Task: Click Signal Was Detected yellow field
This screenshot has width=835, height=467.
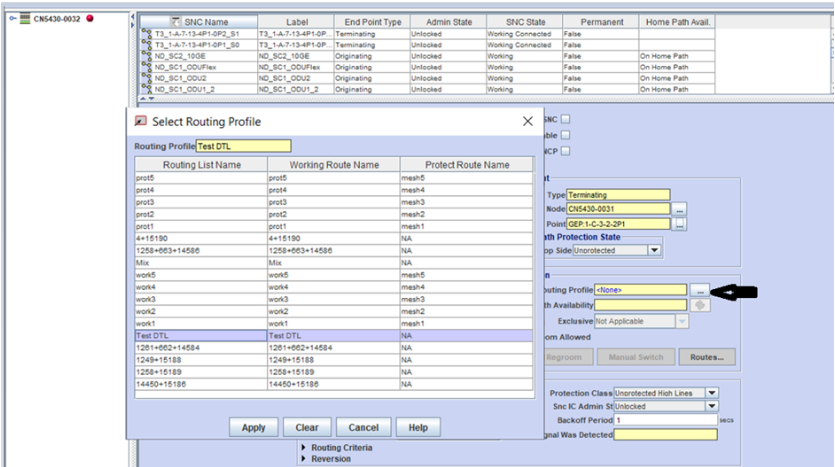Action: click(666, 435)
